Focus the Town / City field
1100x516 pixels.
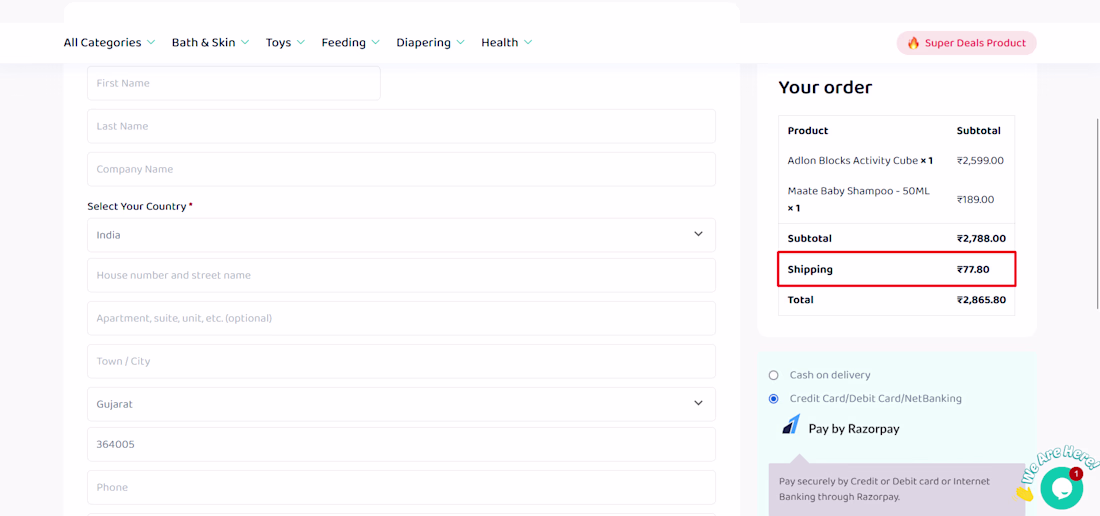pos(401,361)
